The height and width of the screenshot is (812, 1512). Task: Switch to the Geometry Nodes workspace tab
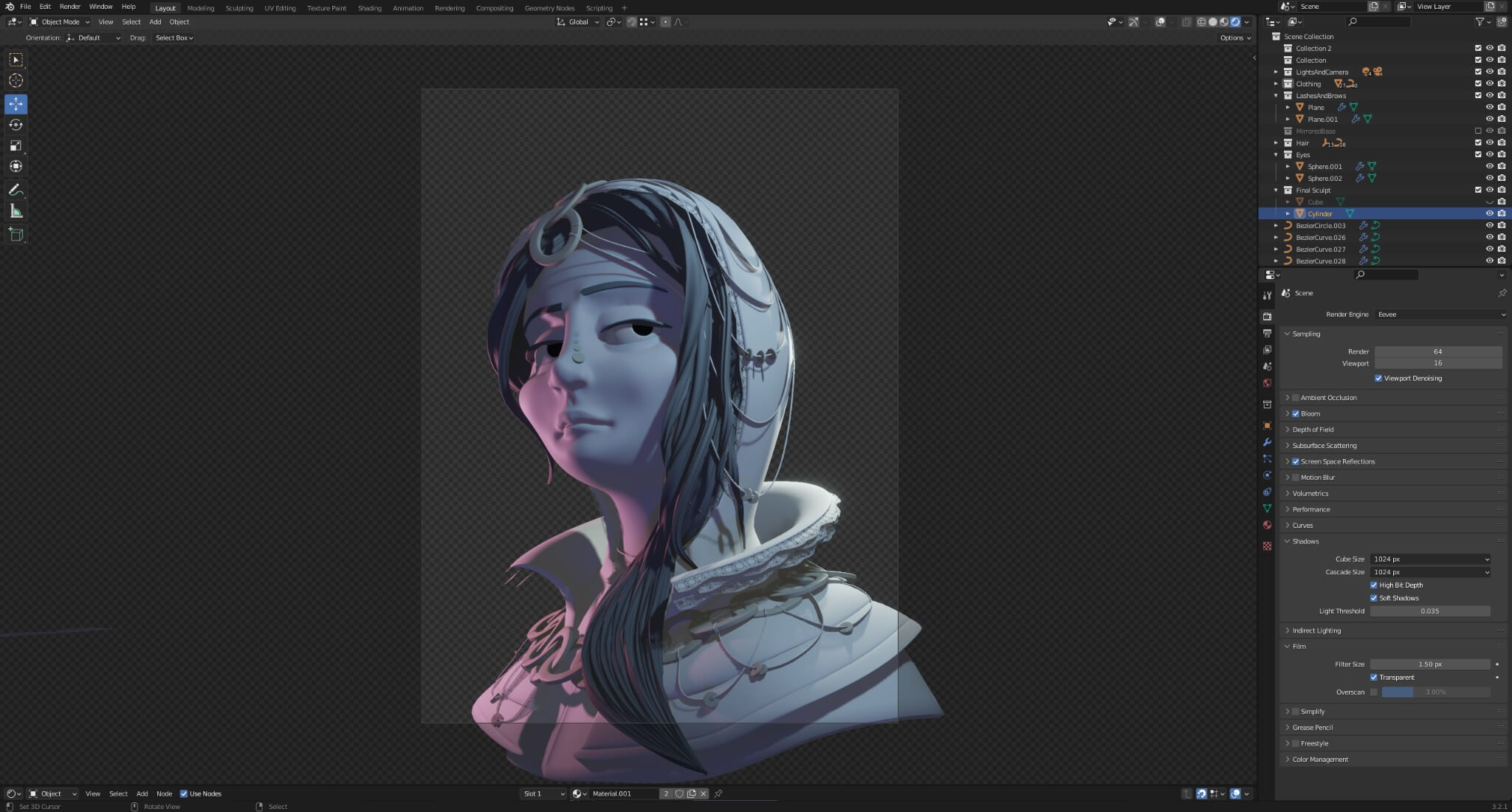pyautogui.click(x=549, y=8)
